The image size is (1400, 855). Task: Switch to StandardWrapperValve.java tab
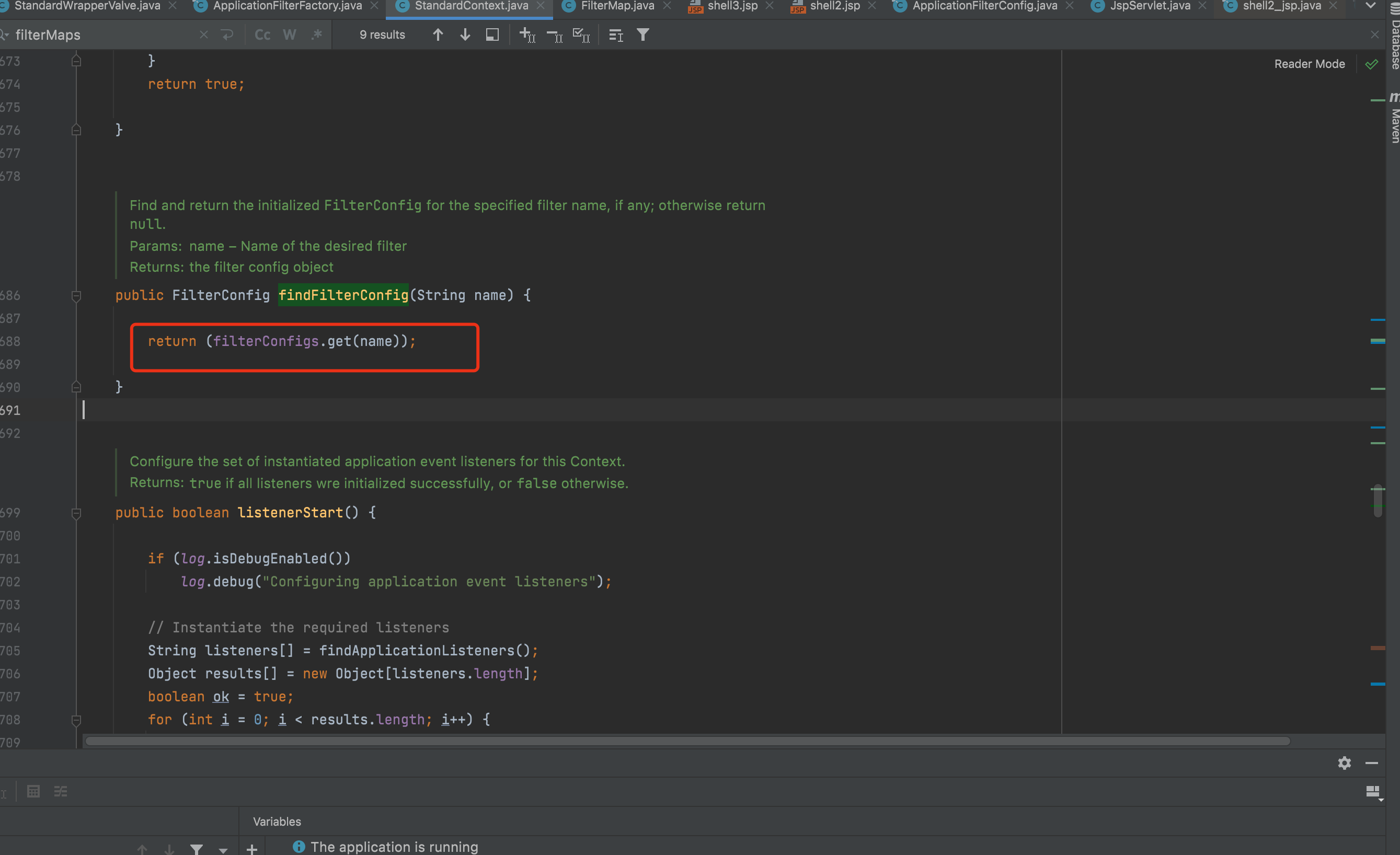coord(87,6)
